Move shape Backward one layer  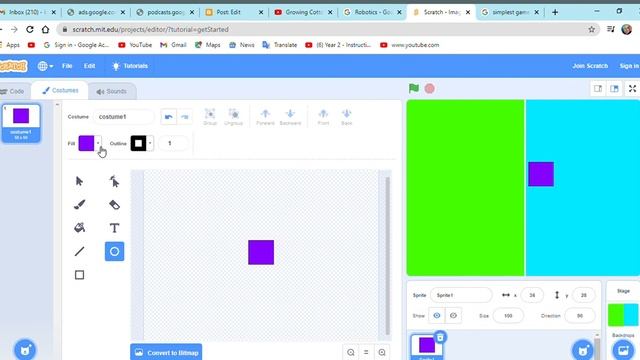(290, 117)
